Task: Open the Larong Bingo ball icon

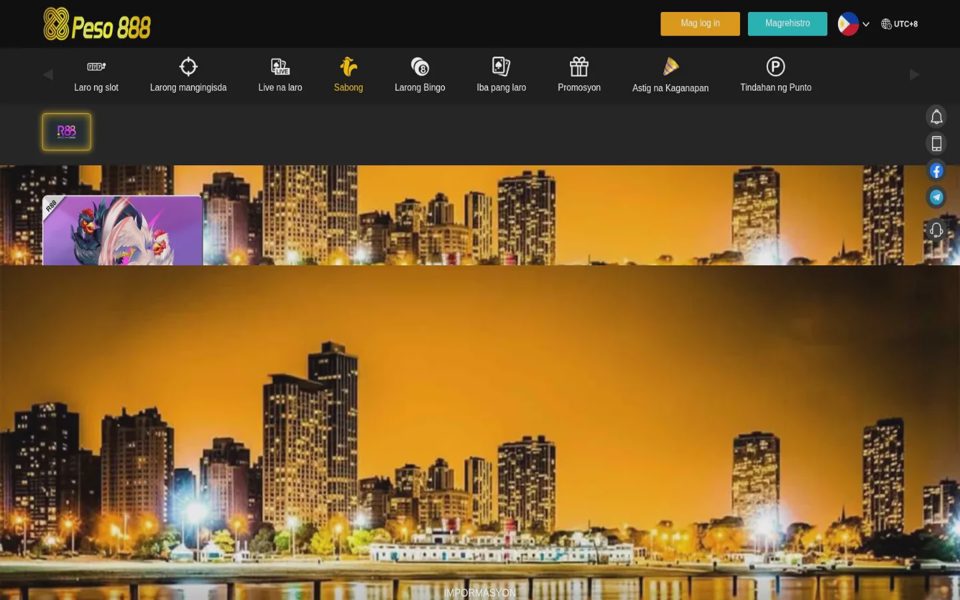Action: tap(420, 66)
